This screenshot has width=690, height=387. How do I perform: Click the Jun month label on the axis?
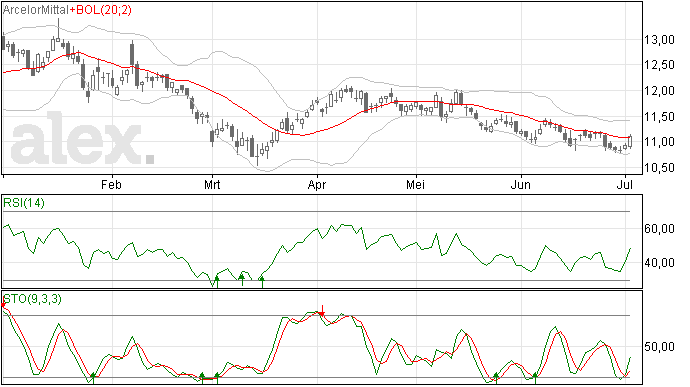[x=521, y=184]
